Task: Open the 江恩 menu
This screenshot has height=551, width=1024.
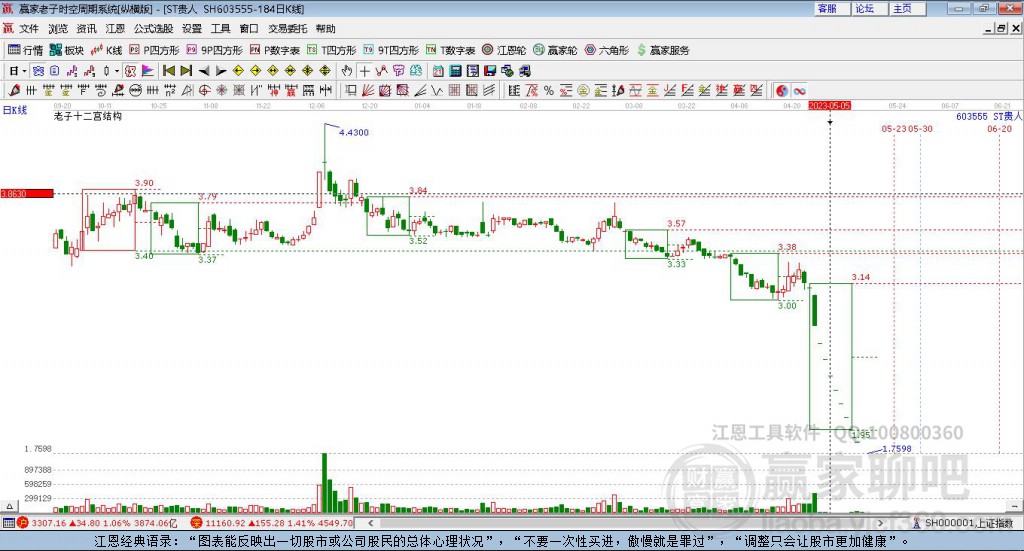Action: 115,29
